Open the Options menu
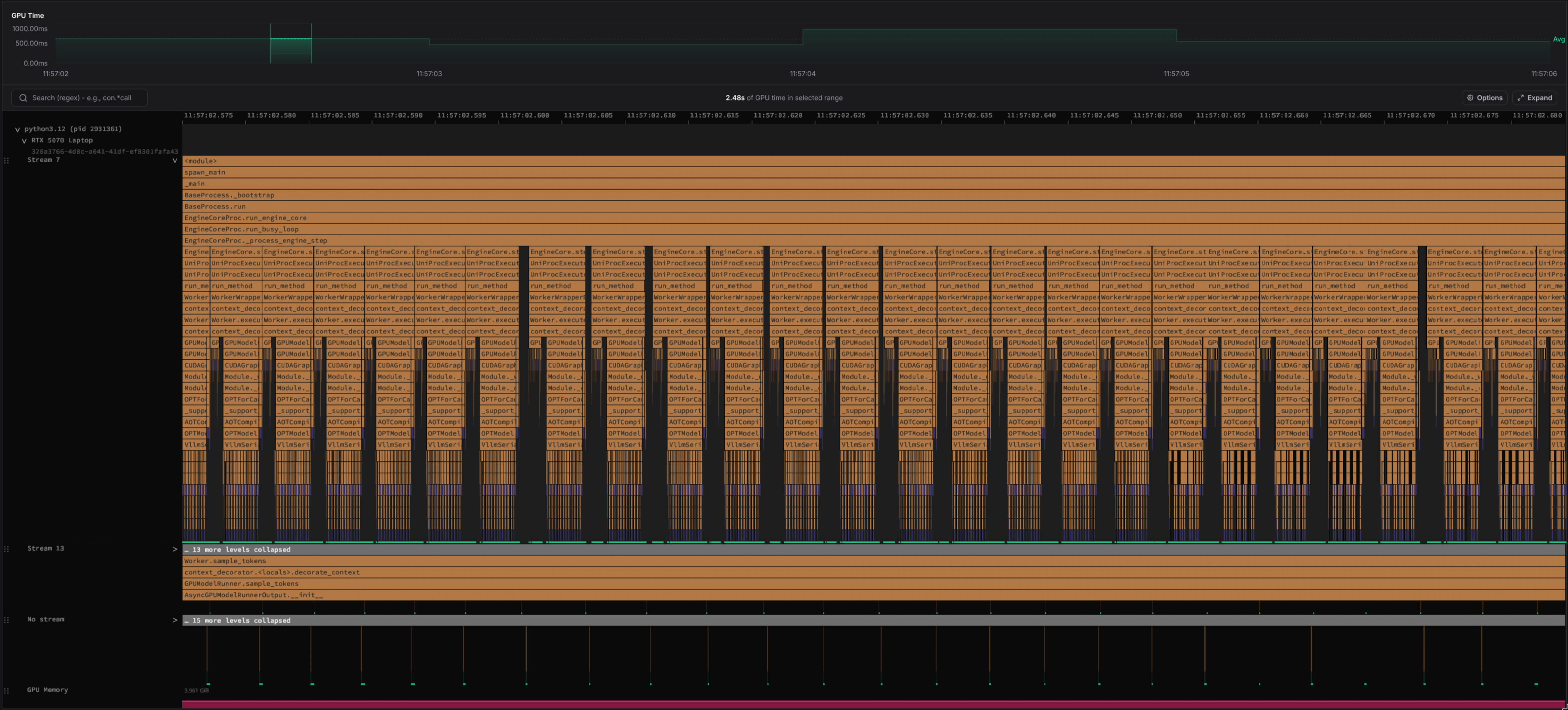Image resolution: width=1568 pixels, height=710 pixels. [1484, 98]
